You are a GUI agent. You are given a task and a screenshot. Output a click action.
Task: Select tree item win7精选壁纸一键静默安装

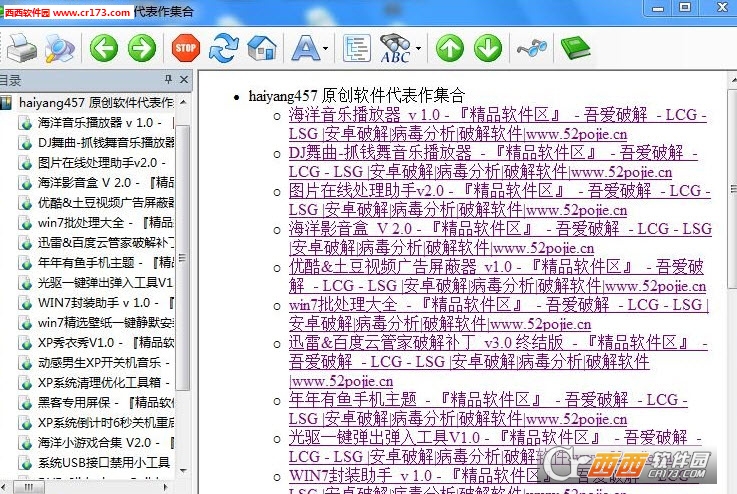coord(106,322)
